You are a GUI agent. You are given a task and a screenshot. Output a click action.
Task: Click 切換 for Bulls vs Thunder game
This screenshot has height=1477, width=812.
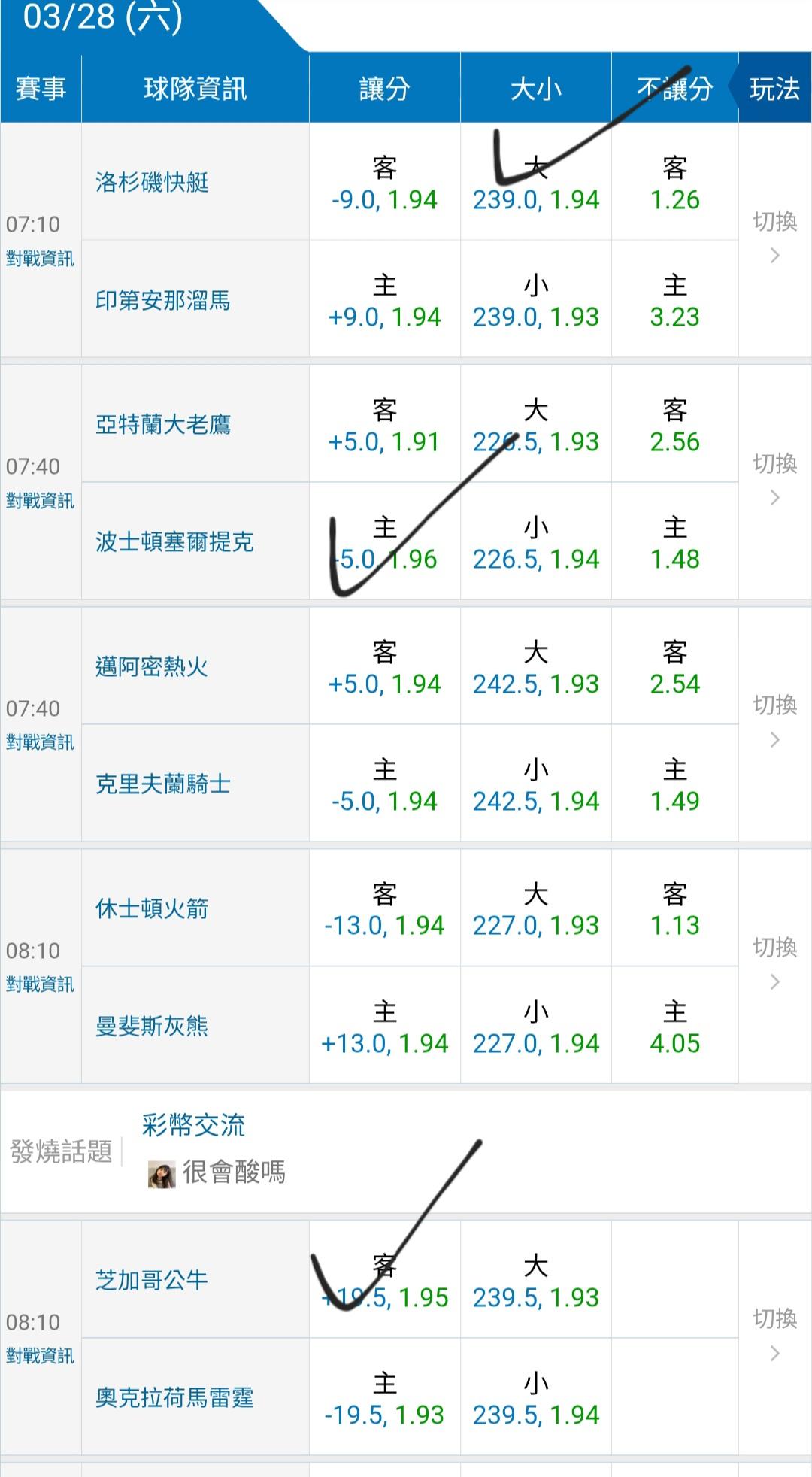(x=774, y=1336)
